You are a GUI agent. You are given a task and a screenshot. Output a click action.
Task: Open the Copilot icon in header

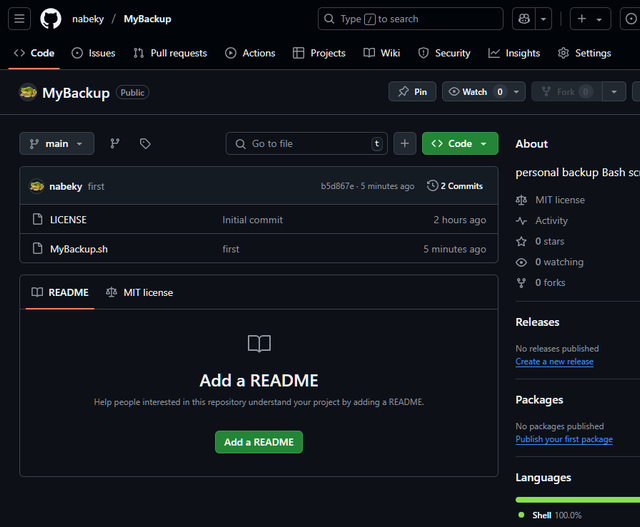coord(523,19)
